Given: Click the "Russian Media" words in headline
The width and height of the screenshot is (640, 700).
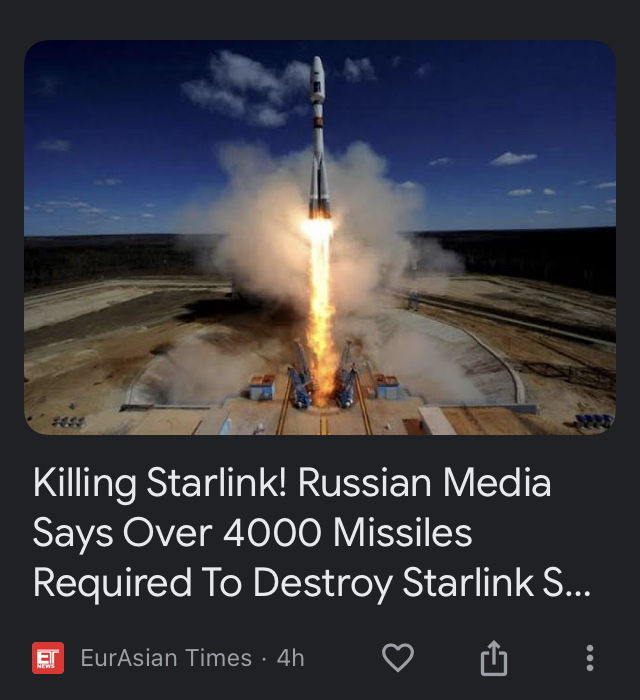Looking at the screenshot, I should click(424, 483).
